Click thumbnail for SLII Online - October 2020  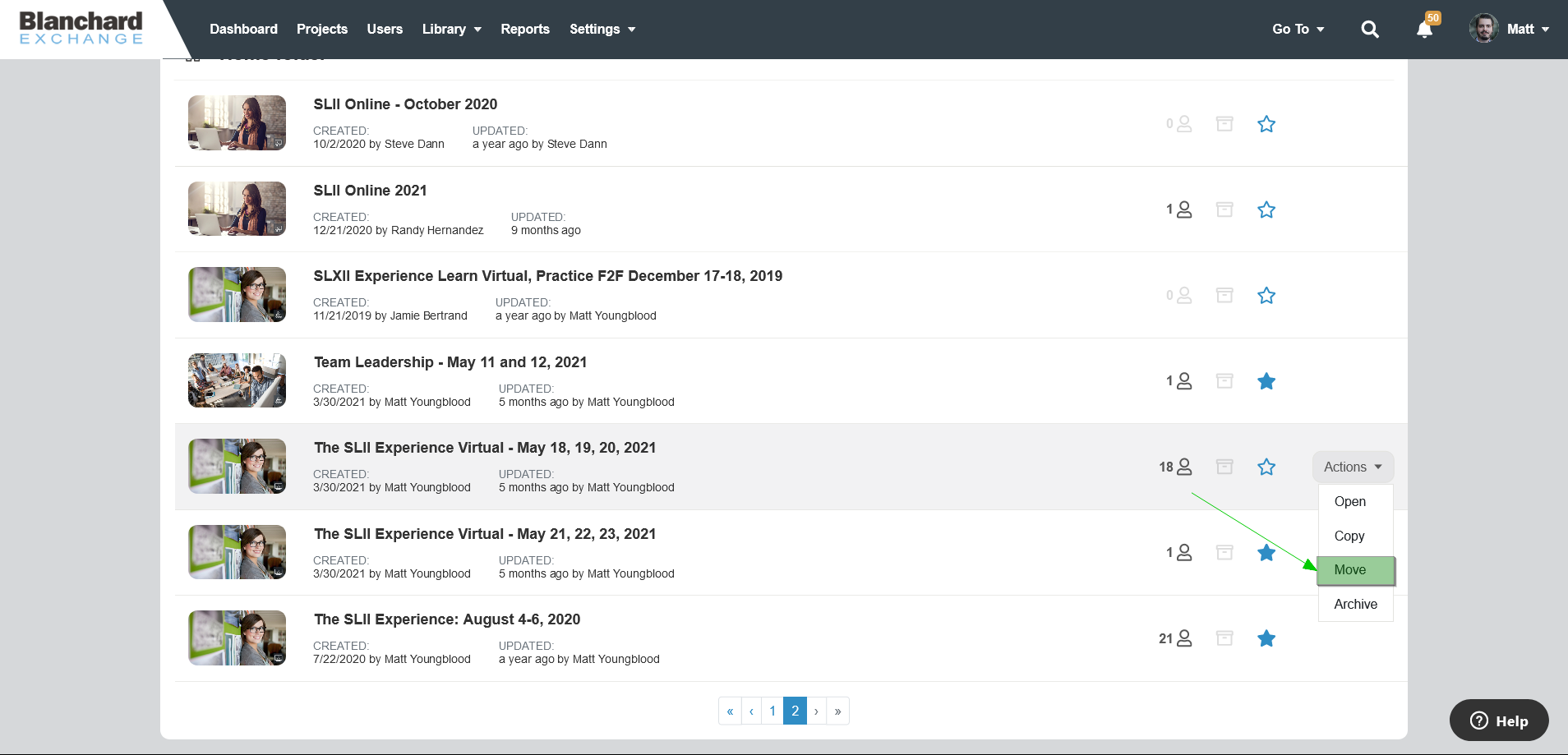click(x=237, y=122)
